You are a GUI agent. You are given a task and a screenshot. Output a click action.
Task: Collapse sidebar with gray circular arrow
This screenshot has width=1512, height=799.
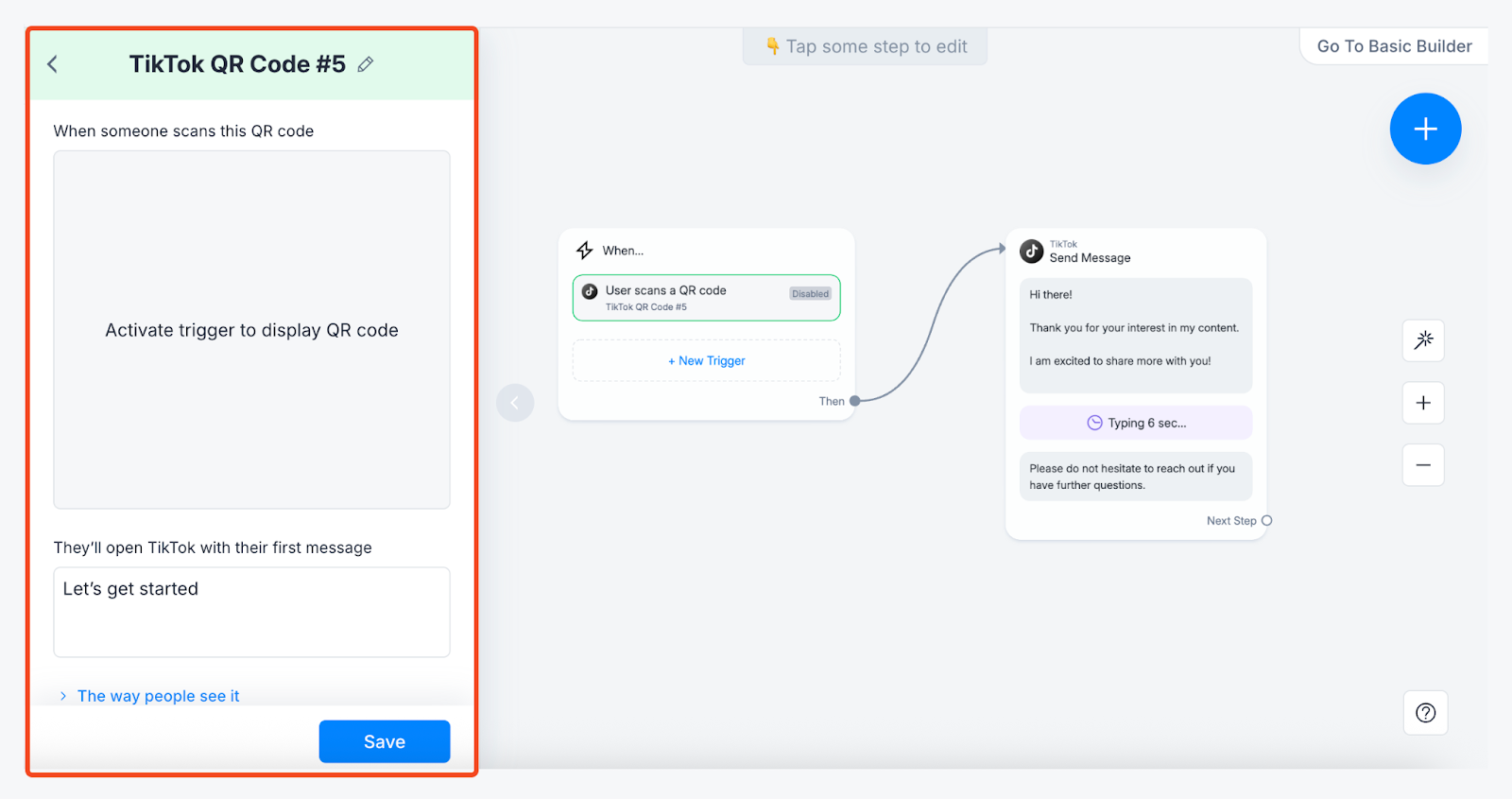(515, 403)
